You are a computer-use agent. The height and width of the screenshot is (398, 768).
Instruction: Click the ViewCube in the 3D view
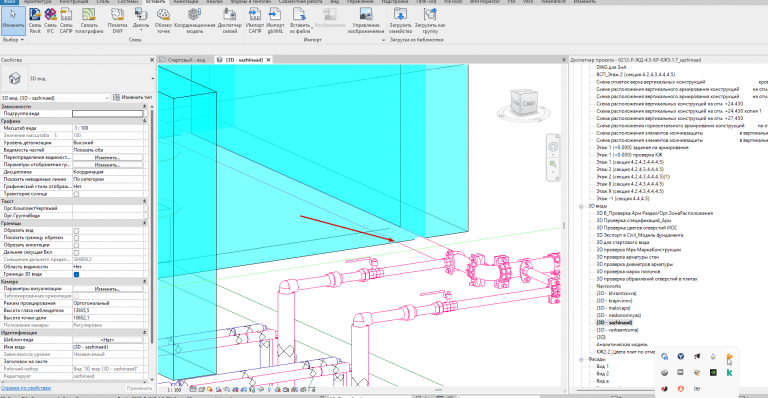tap(524, 103)
